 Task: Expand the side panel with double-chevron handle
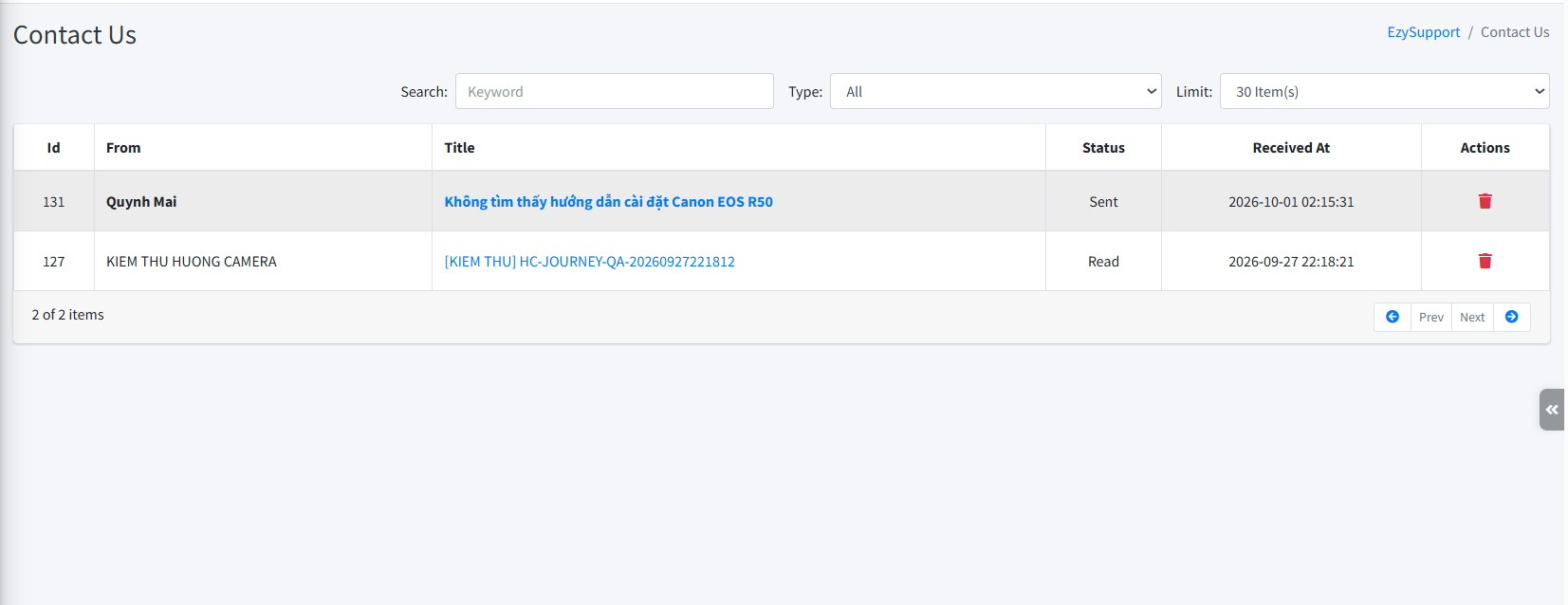(1552, 410)
